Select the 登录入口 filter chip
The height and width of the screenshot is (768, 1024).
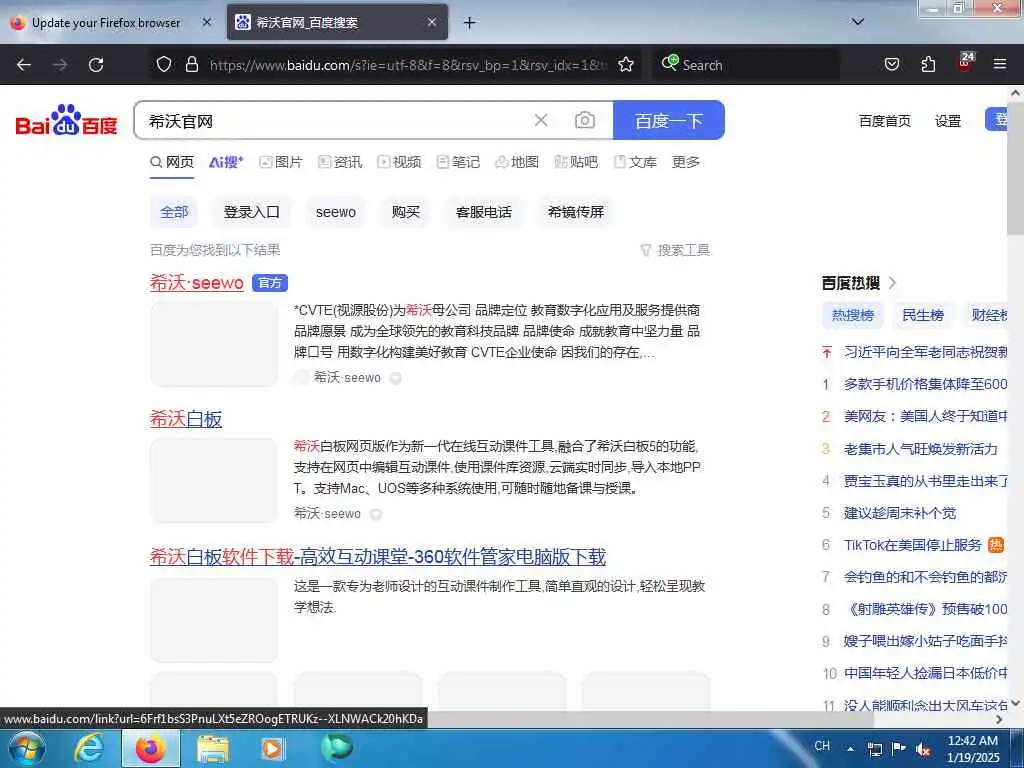coord(251,212)
